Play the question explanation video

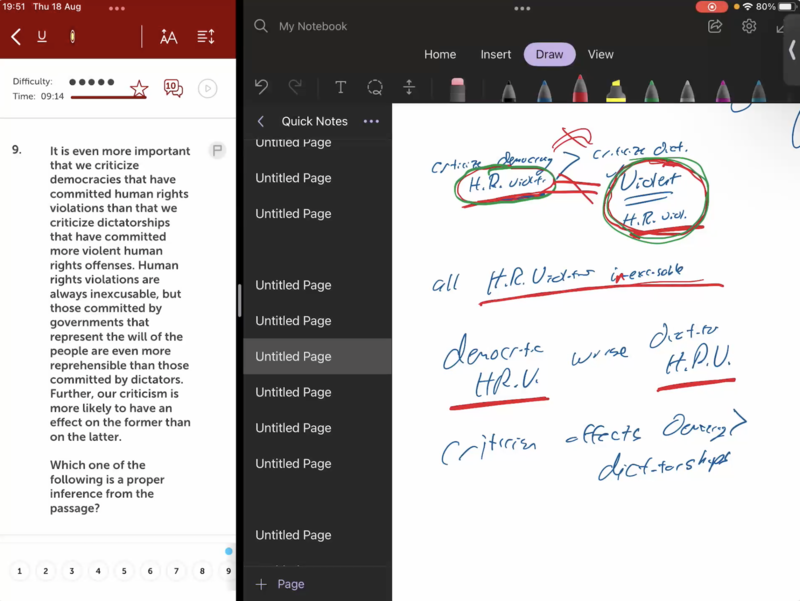click(207, 89)
